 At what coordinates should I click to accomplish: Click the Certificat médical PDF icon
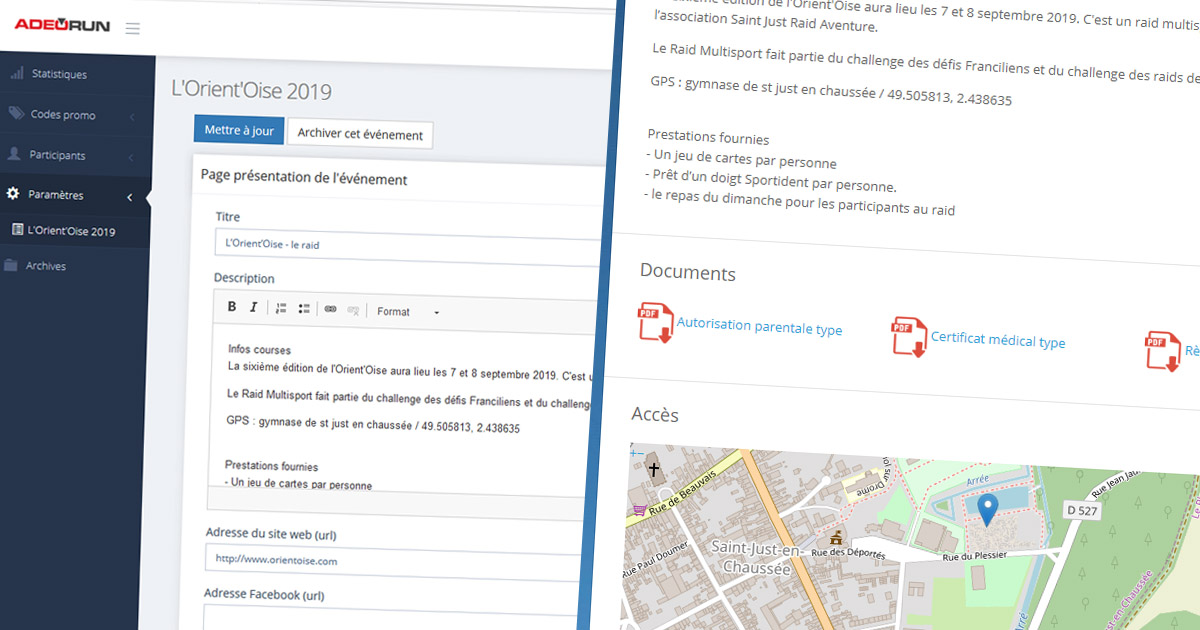tap(909, 336)
